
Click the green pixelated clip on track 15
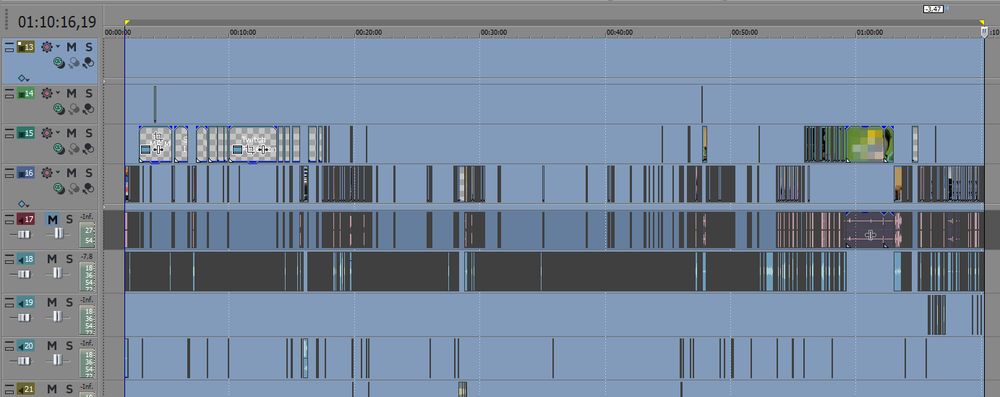pyautogui.click(x=869, y=144)
